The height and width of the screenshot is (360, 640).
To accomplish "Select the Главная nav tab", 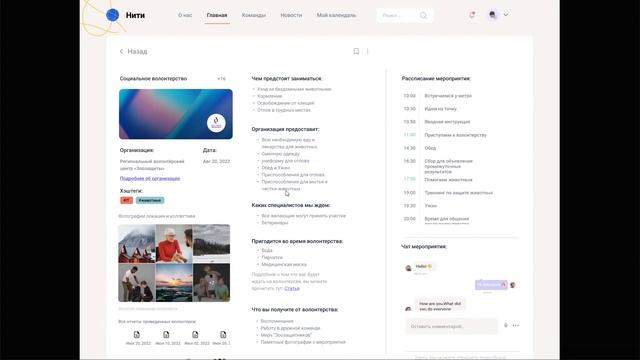I will click(217, 15).
